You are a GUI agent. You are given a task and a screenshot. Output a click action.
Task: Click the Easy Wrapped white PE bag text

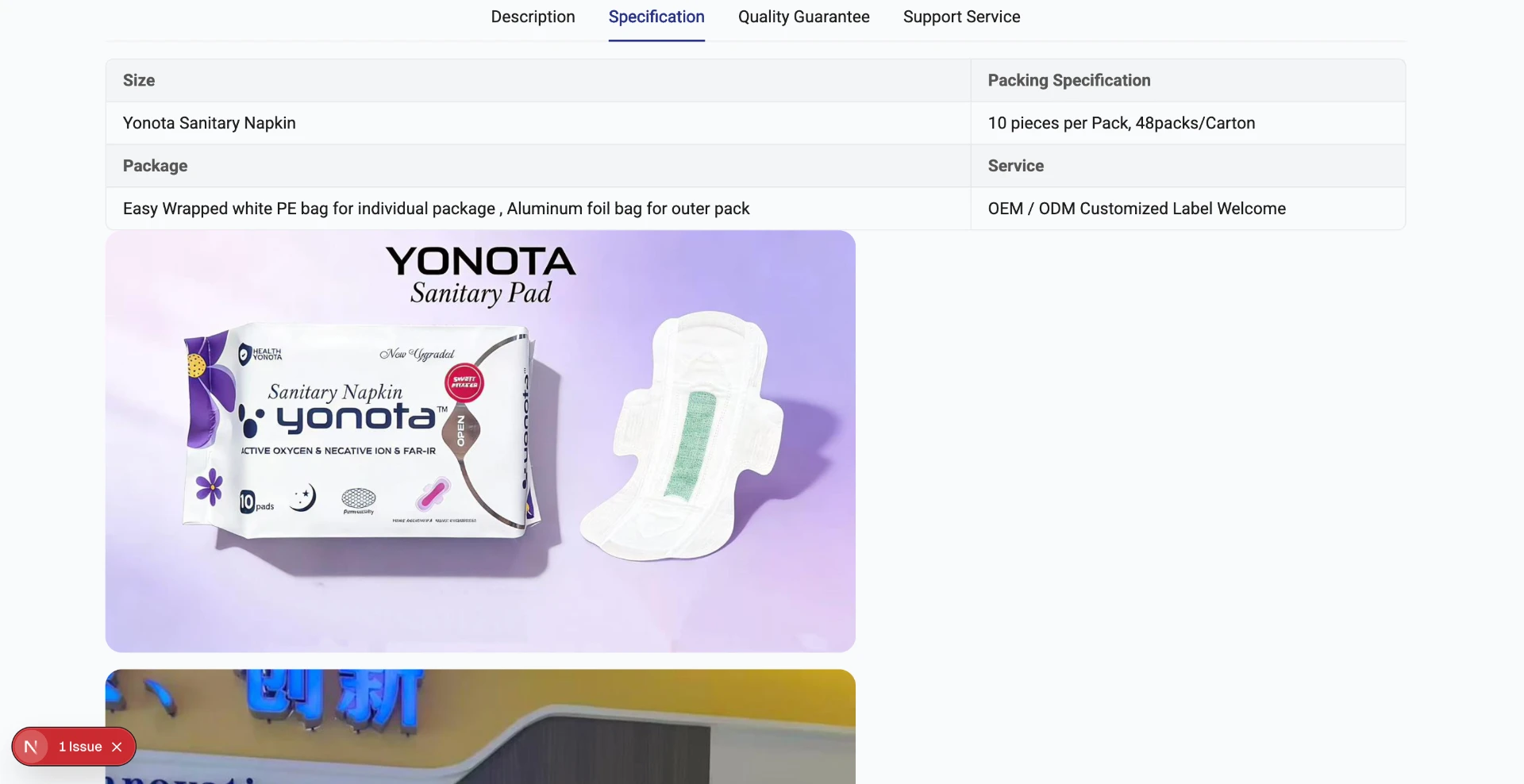pyautogui.click(x=436, y=209)
